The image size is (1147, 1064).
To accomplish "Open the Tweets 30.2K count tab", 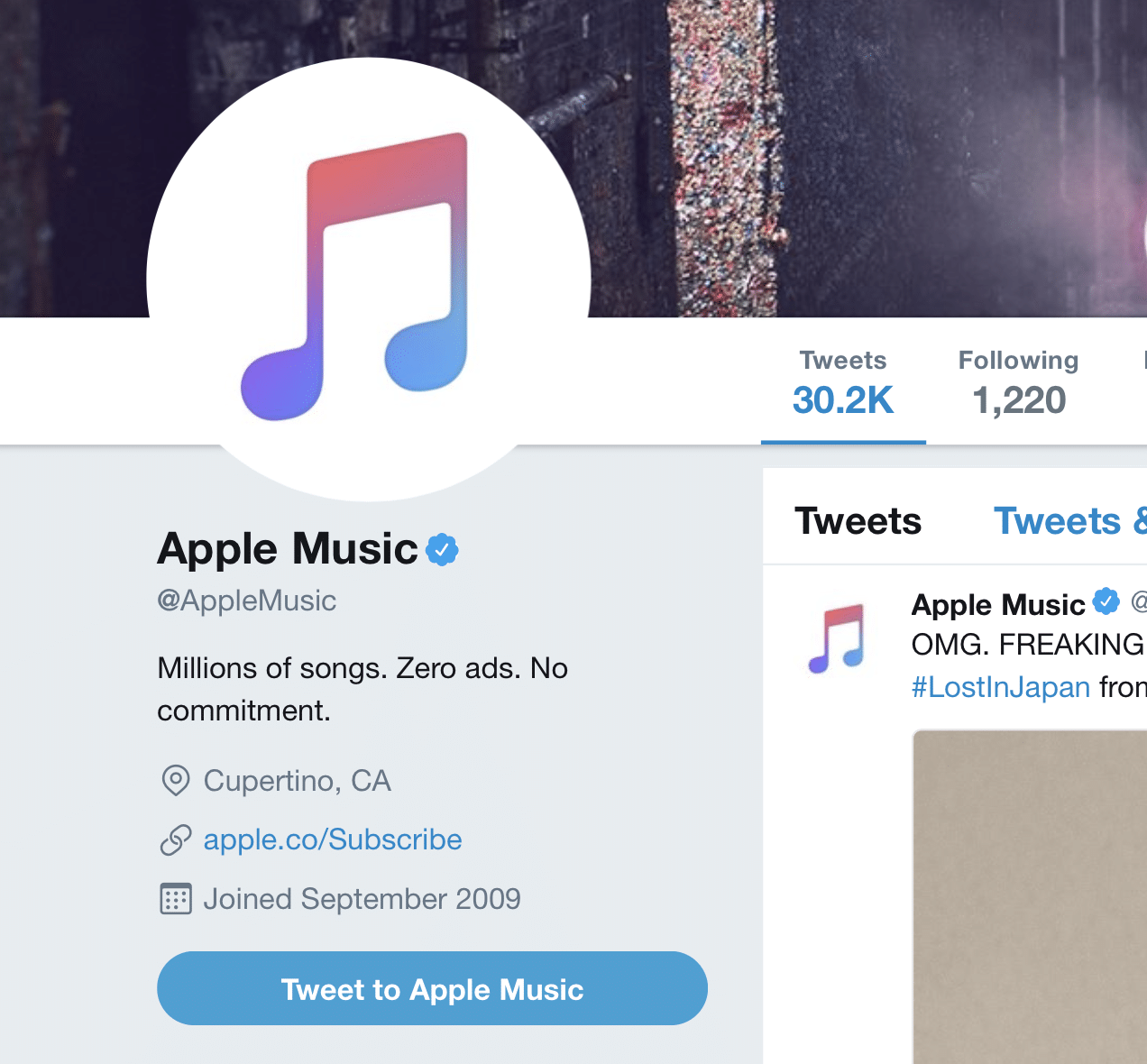I will click(x=843, y=384).
